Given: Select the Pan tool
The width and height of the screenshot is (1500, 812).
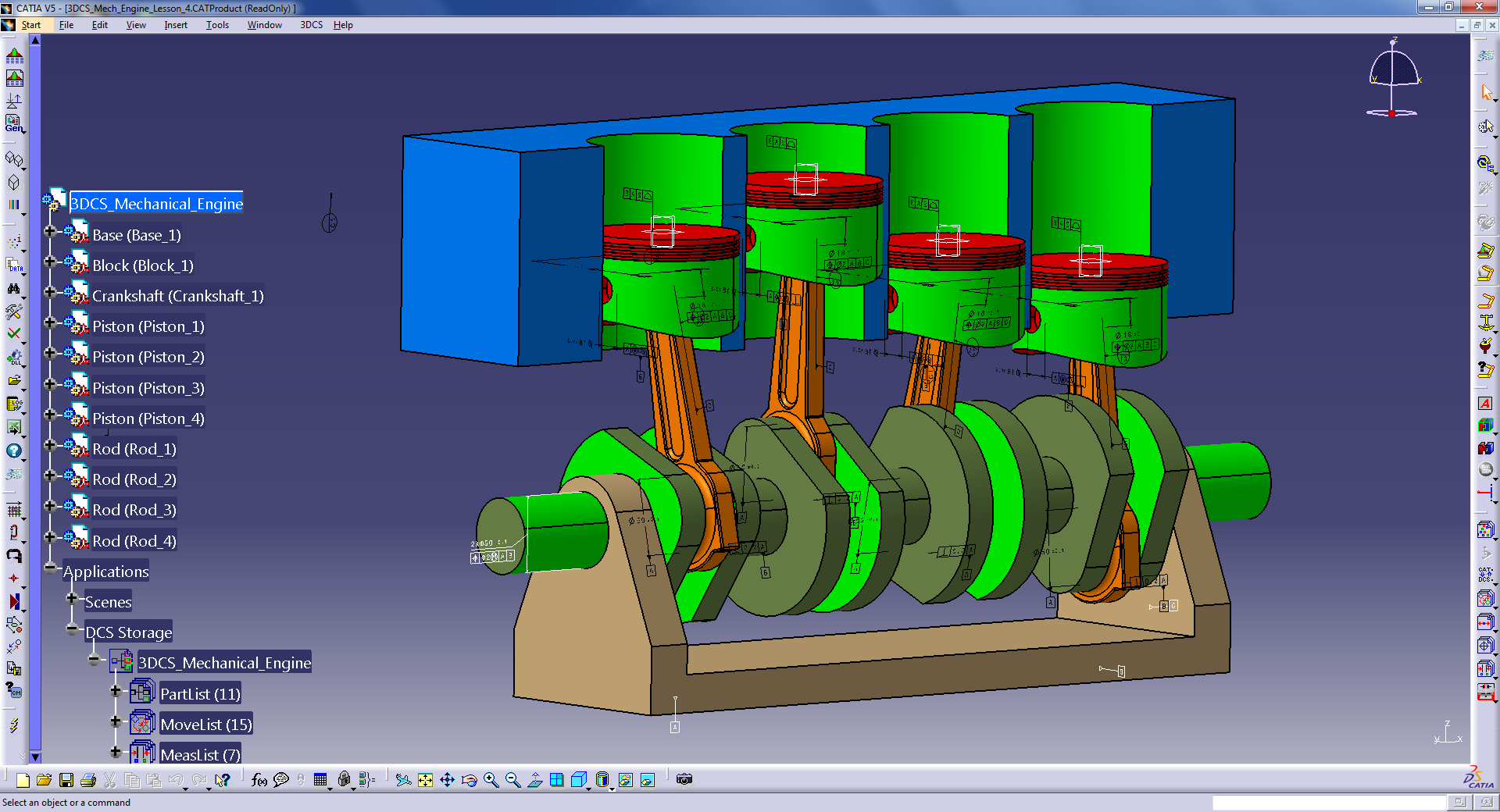Looking at the screenshot, I should point(448,781).
